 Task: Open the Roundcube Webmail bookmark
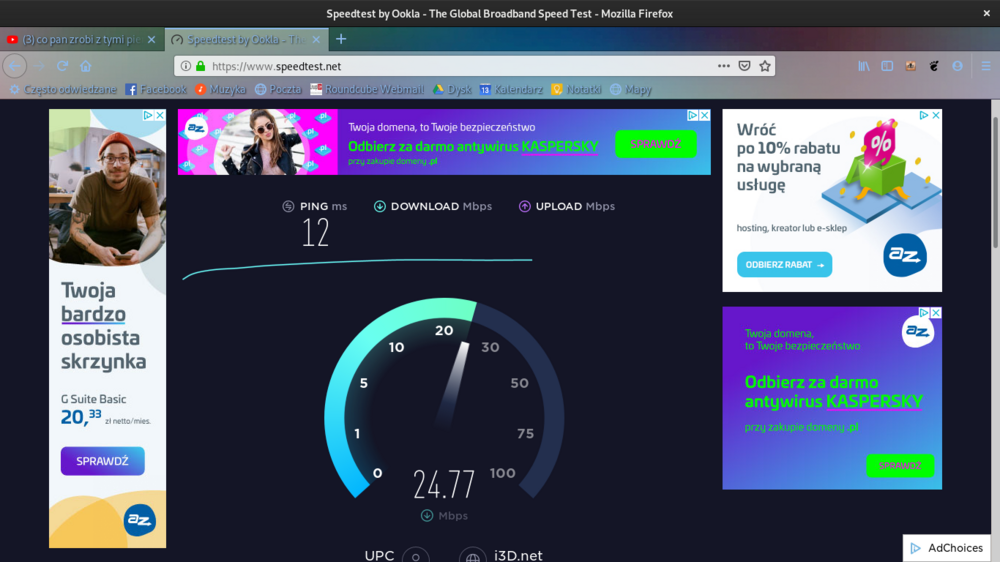[x=367, y=89]
